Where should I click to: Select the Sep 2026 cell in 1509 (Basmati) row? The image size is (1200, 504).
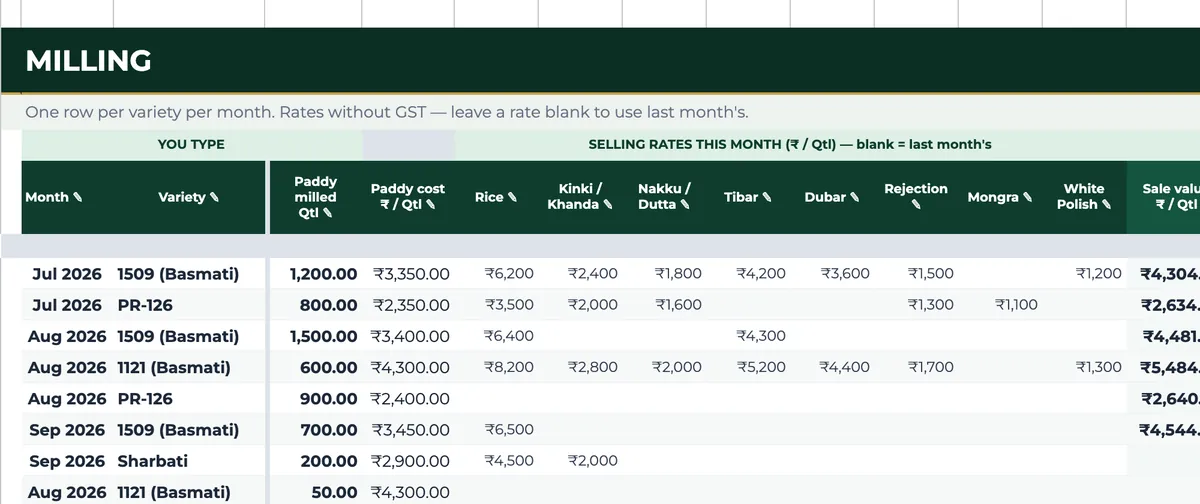click(x=67, y=430)
